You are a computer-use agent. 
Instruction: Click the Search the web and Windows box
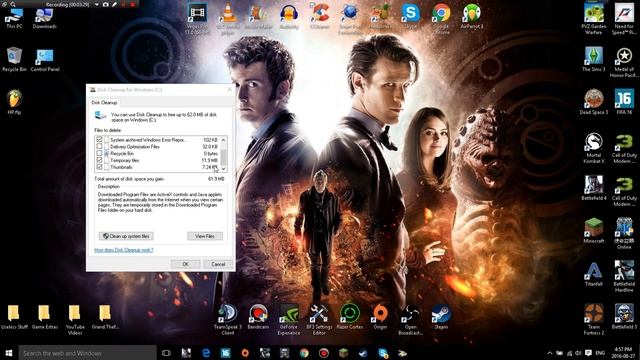pos(87,353)
